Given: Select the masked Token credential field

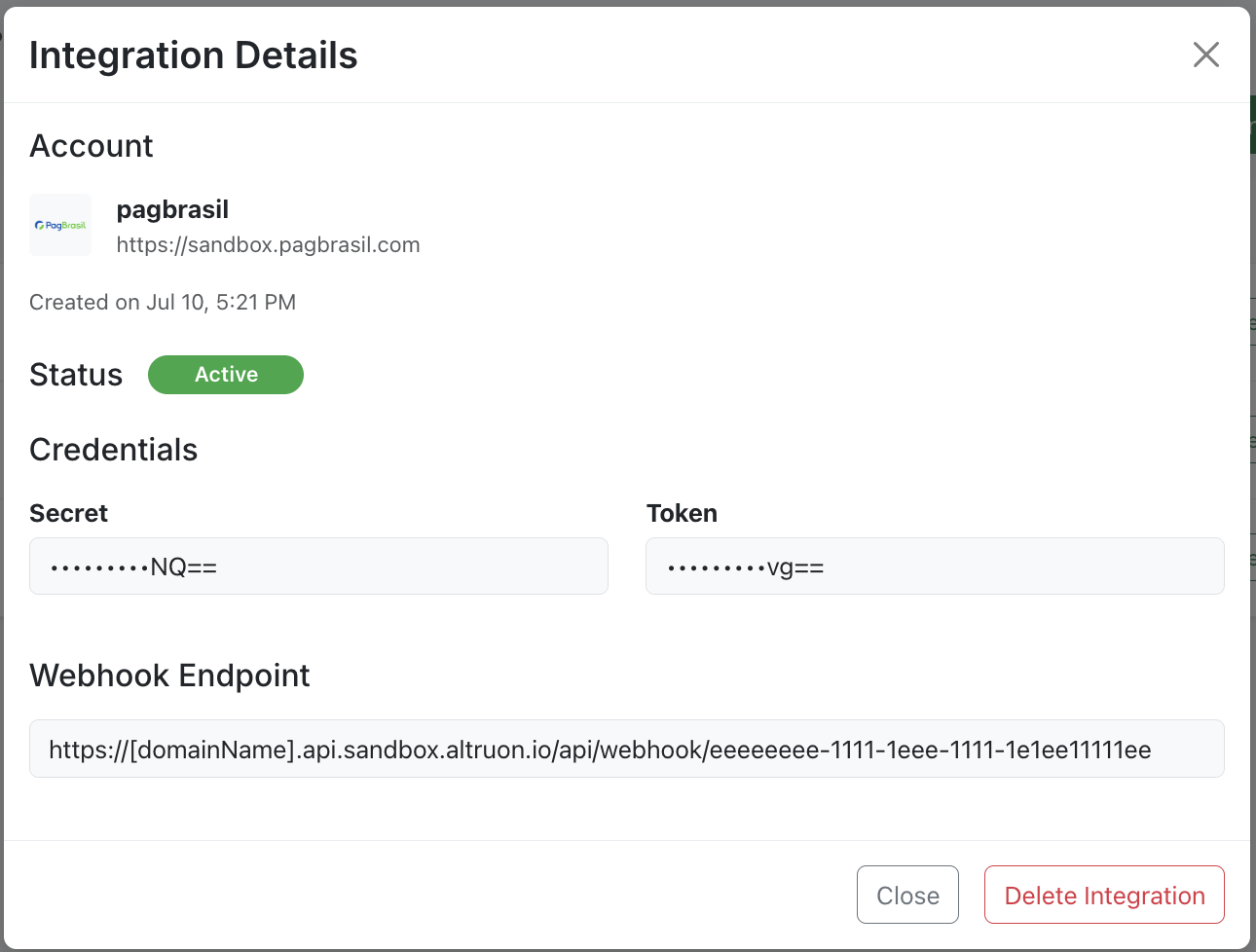Looking at the screenshot, I should (x=935, y=566).
